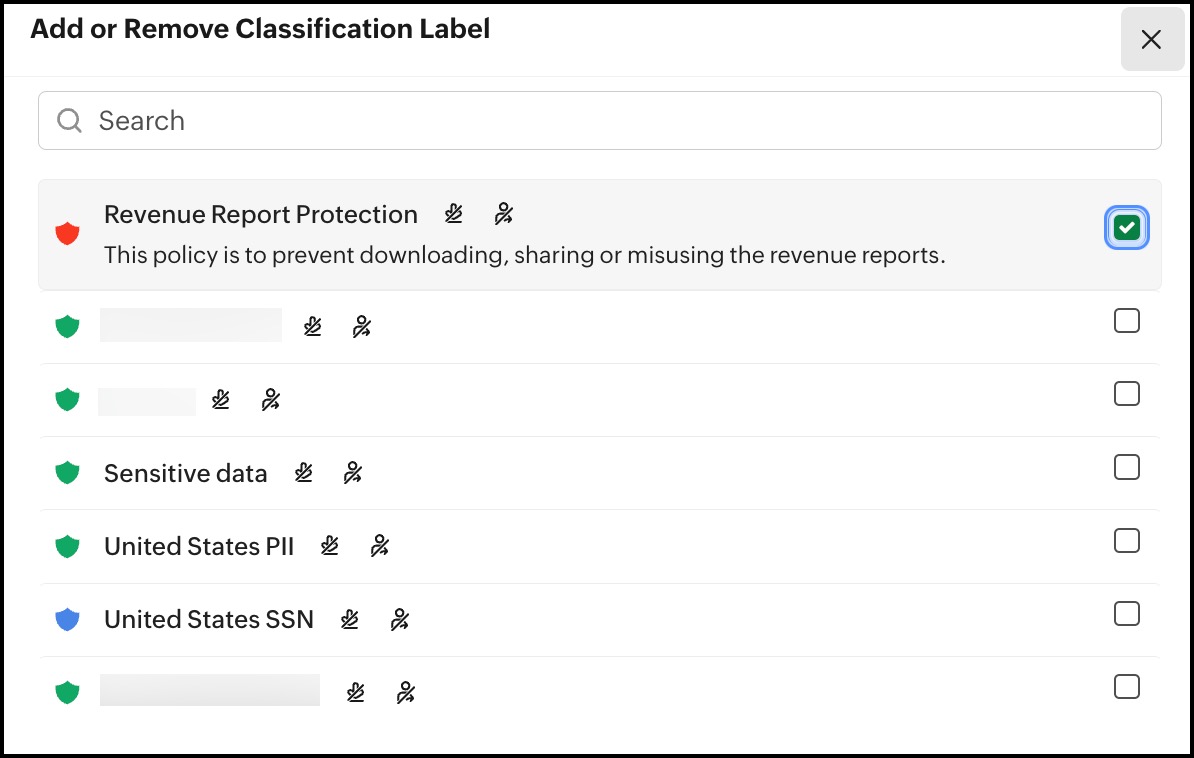Click the user-blocked icon next to United States SSN
This screenshot has width=1194, height=758.
point(400,619)
